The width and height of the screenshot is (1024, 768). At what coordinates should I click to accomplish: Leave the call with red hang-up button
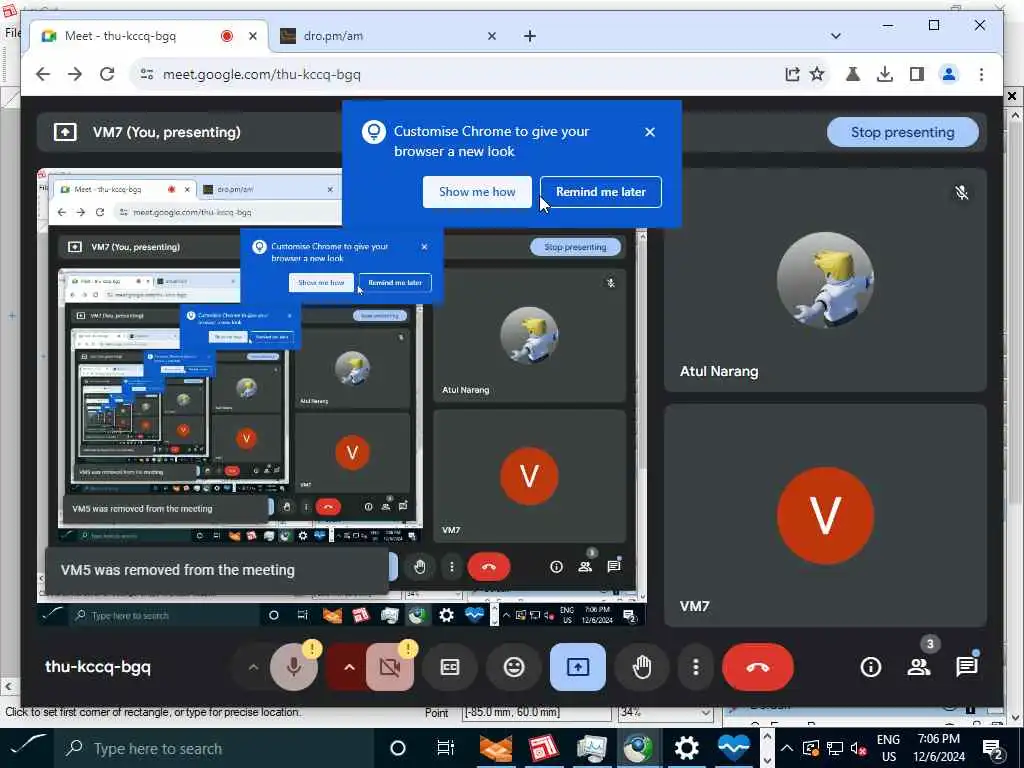(758, 667)
